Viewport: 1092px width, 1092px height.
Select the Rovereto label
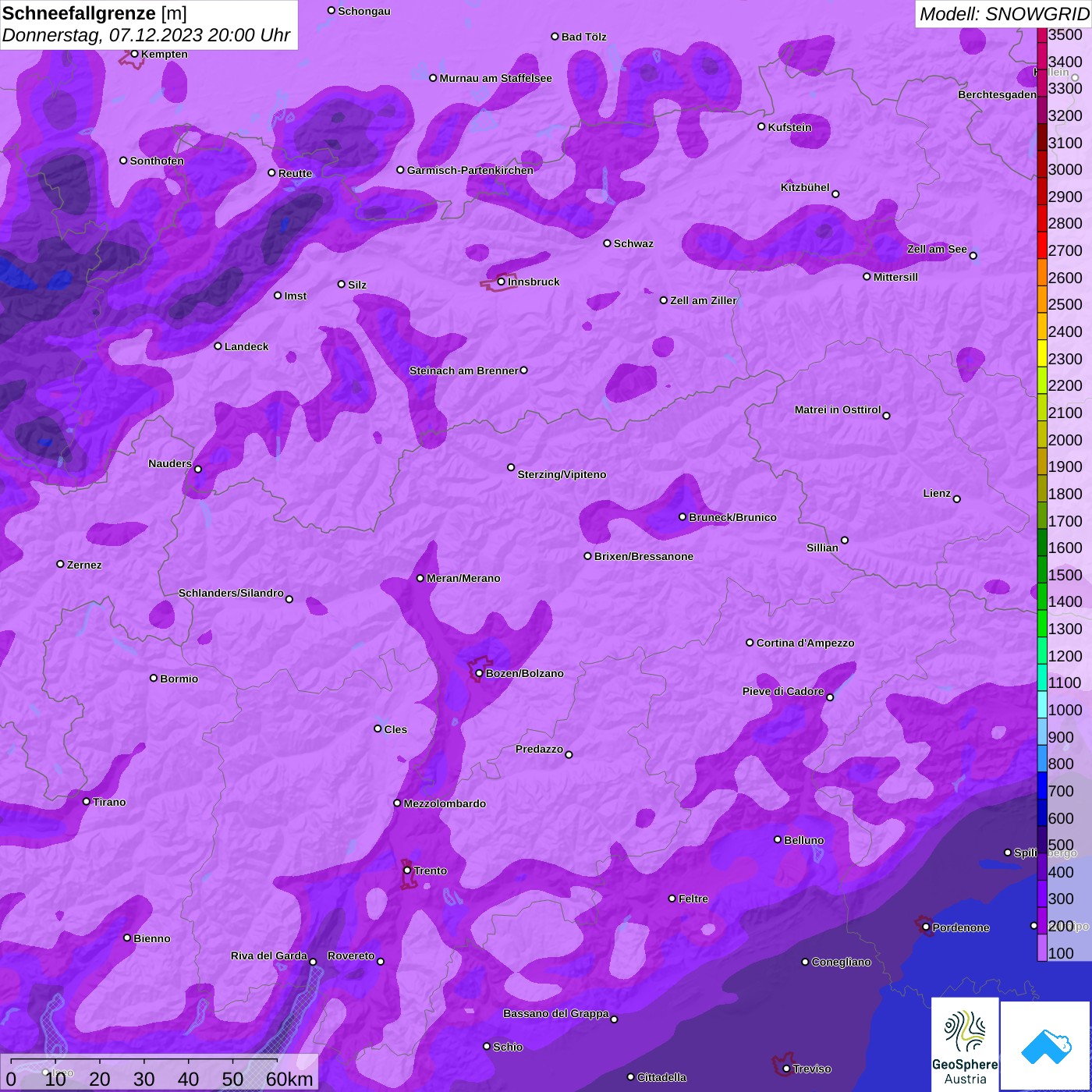point(351,955)
